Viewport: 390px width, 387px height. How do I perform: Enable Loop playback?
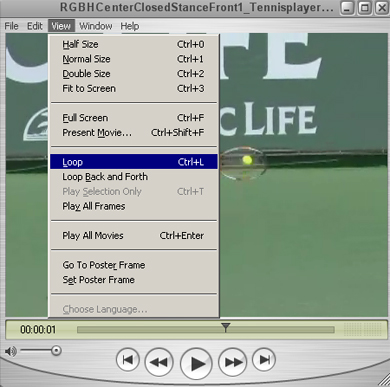[x=134, y=162]
